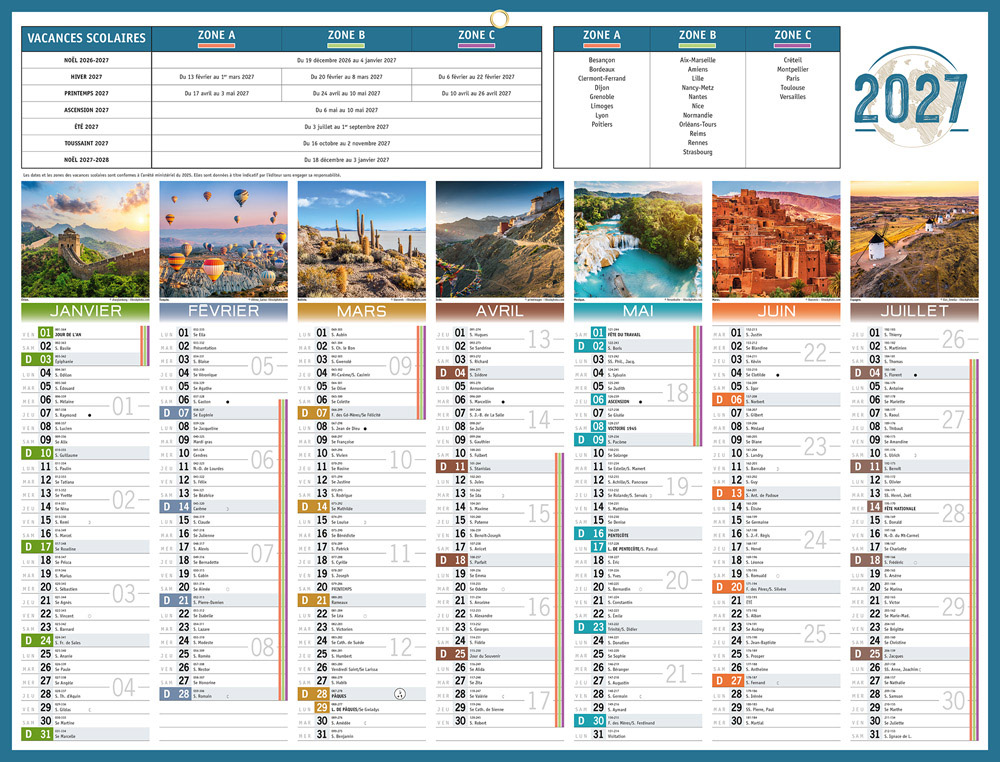Click the purple bar under ZONE C in holiday table

[476, 45]
